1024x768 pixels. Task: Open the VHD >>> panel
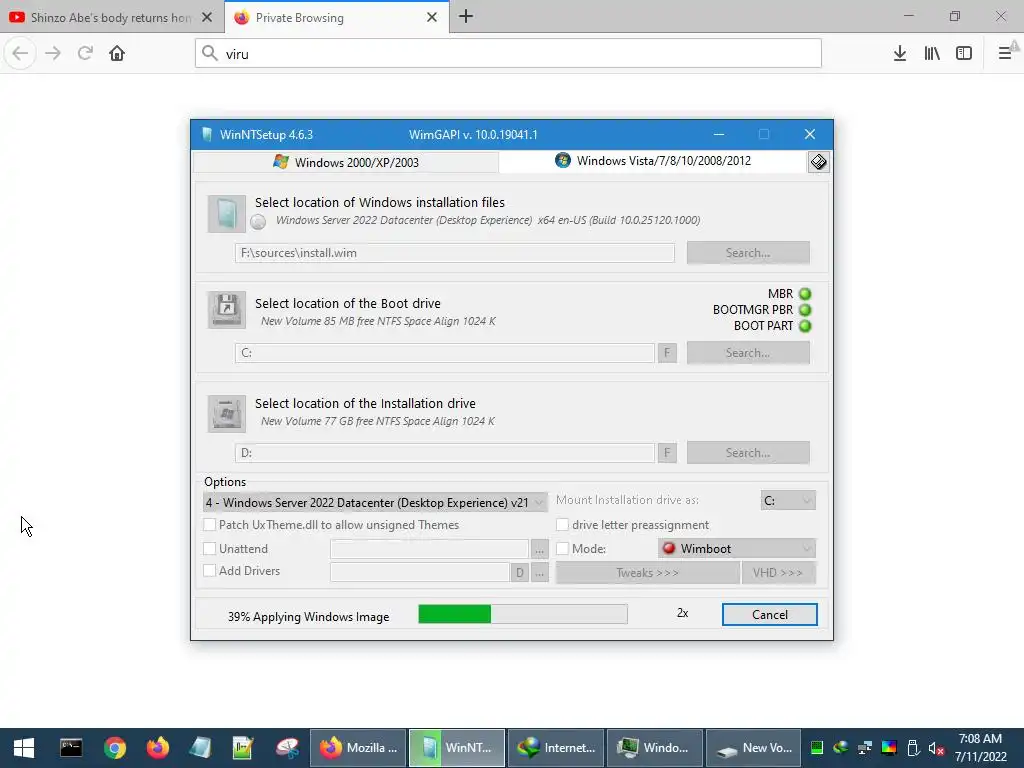point(778,573)
